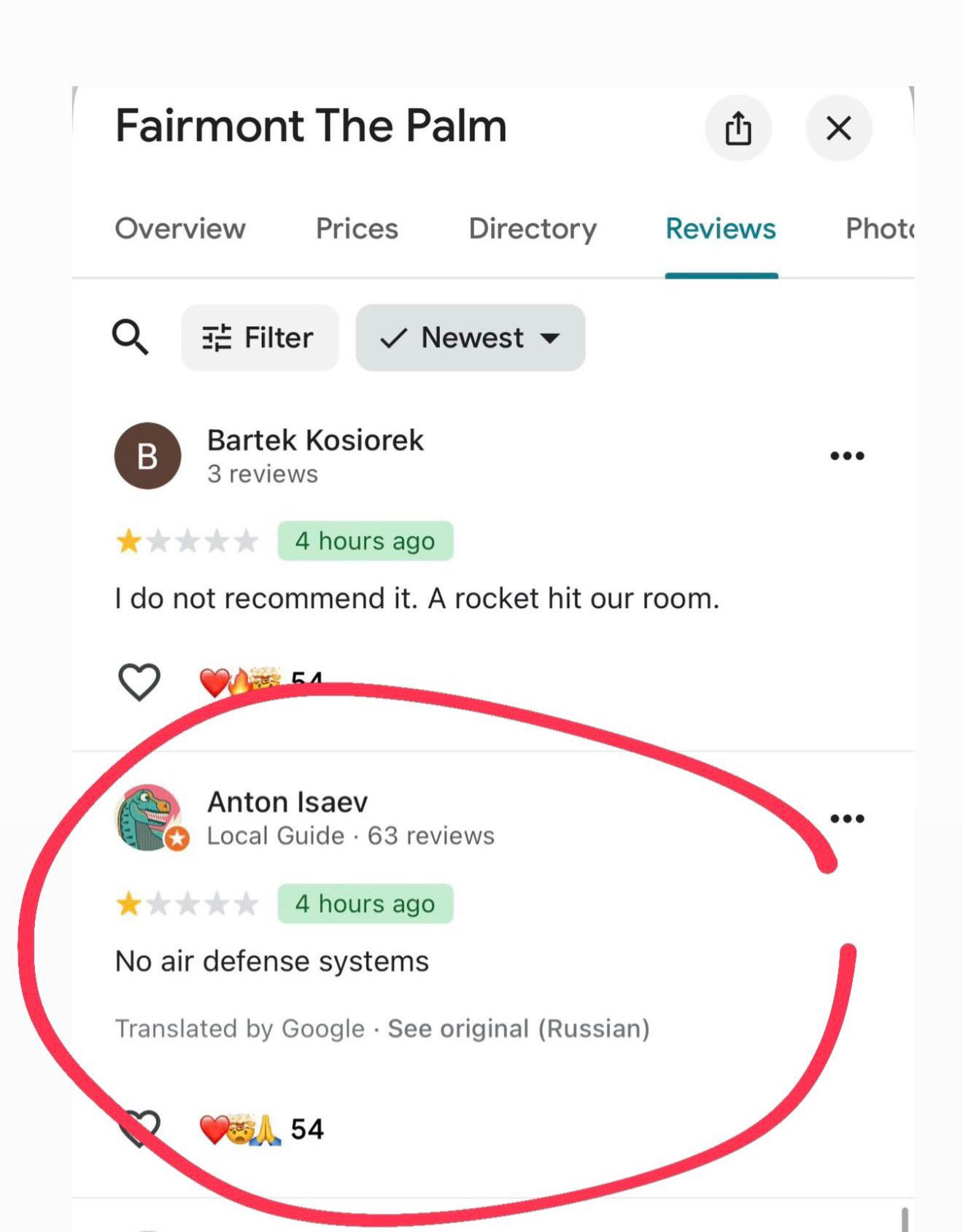Screen dimensions: 963x1232
Task: Open more options for Bartek Kosiorek's review
Action: coord(847,456)
